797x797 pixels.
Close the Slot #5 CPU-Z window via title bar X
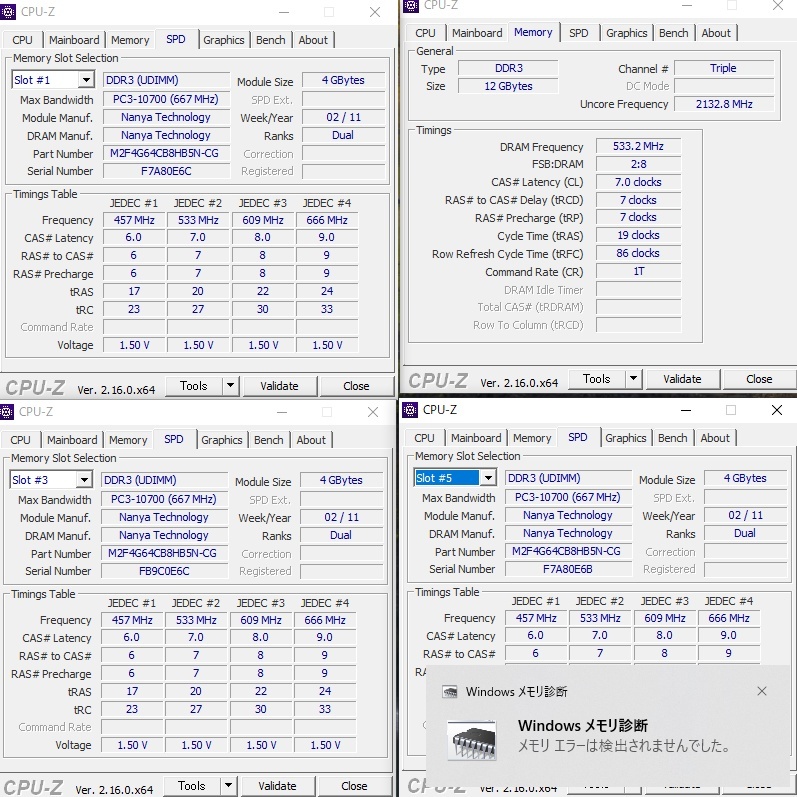tap(777, 410)
